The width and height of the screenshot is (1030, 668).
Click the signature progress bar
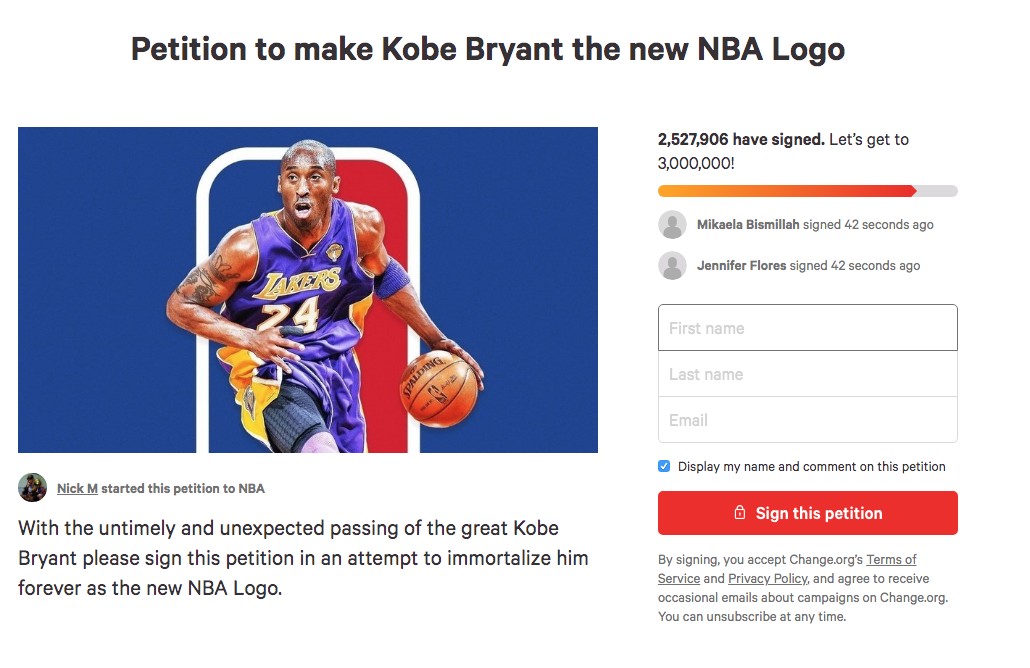[x=807, y=191]
